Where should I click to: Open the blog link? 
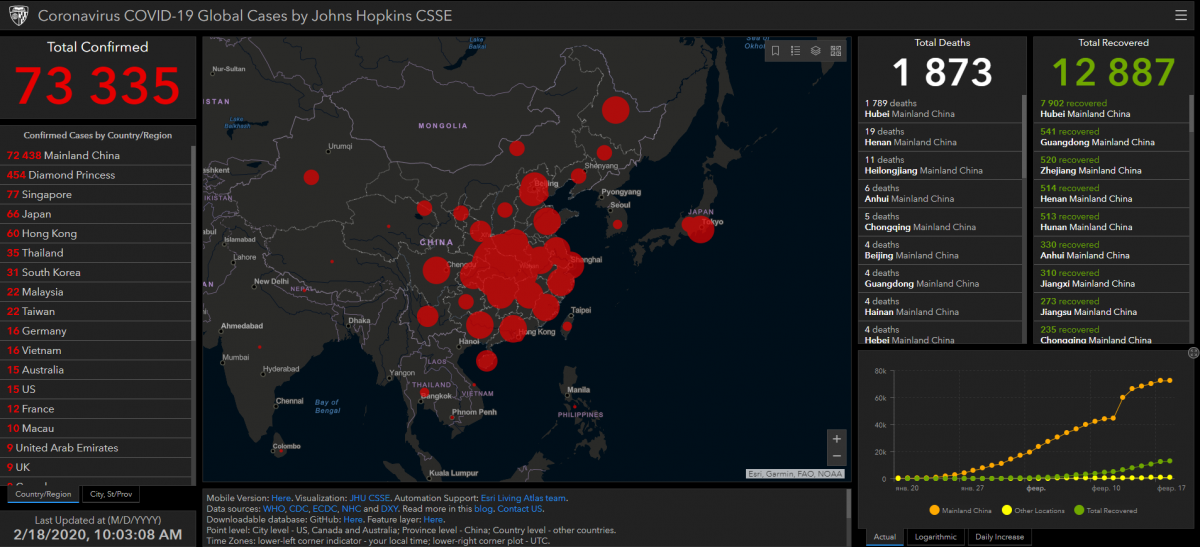tap(485, 508)
